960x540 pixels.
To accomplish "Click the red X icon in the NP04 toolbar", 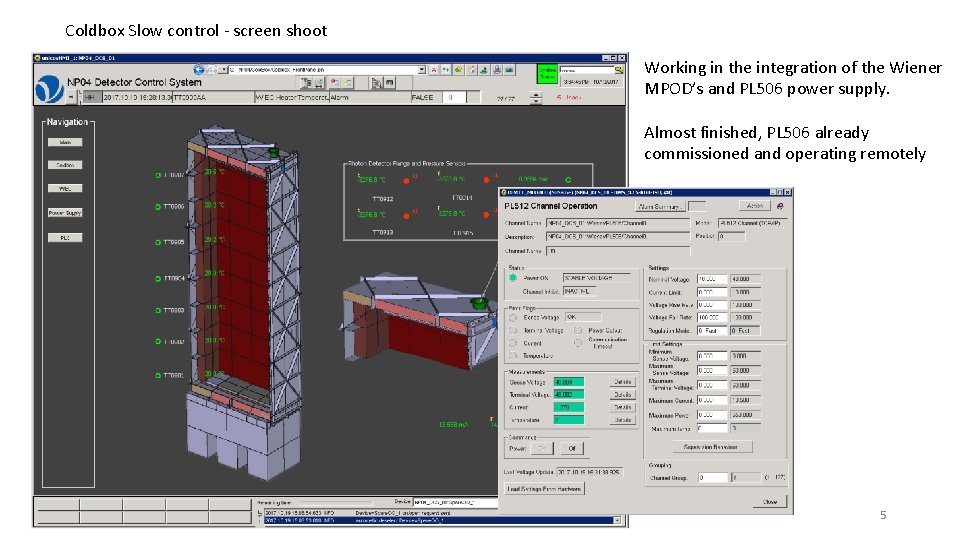I will pos(433,70).
